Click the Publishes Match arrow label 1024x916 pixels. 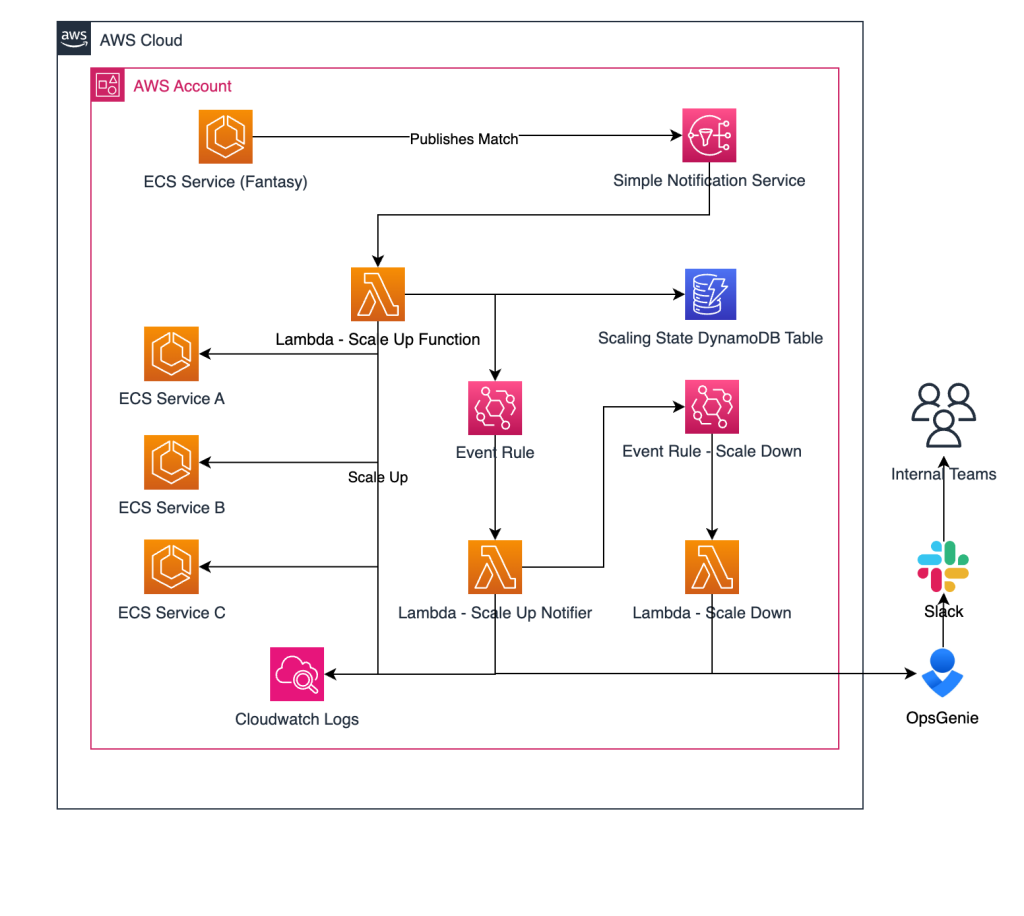click(463, 139)
